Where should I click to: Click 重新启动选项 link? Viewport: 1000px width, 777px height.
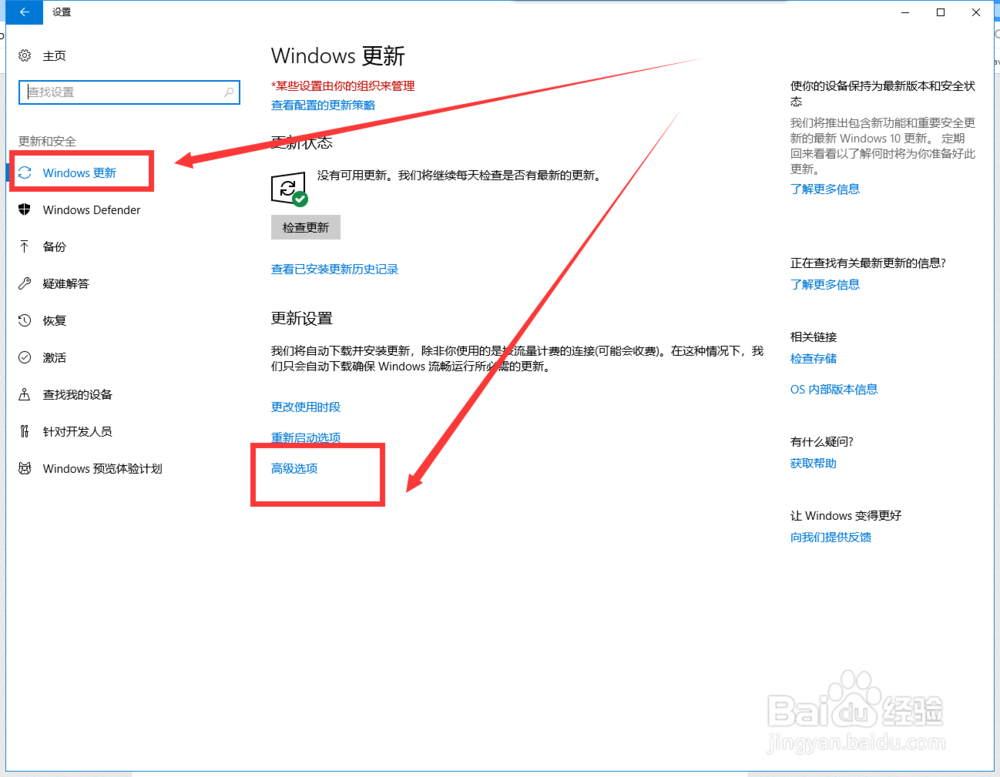tap(305, 438)
